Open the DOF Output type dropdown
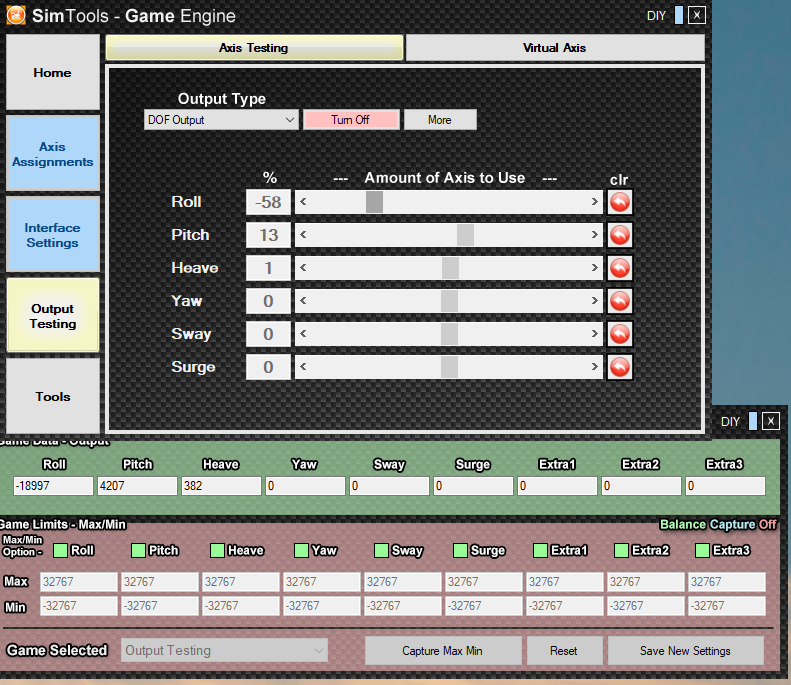 pos(221,120)
